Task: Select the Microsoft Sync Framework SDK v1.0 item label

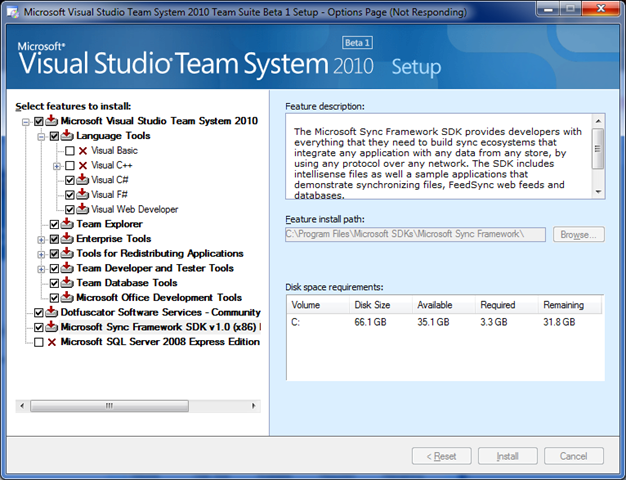Action: tap(160, 327)
